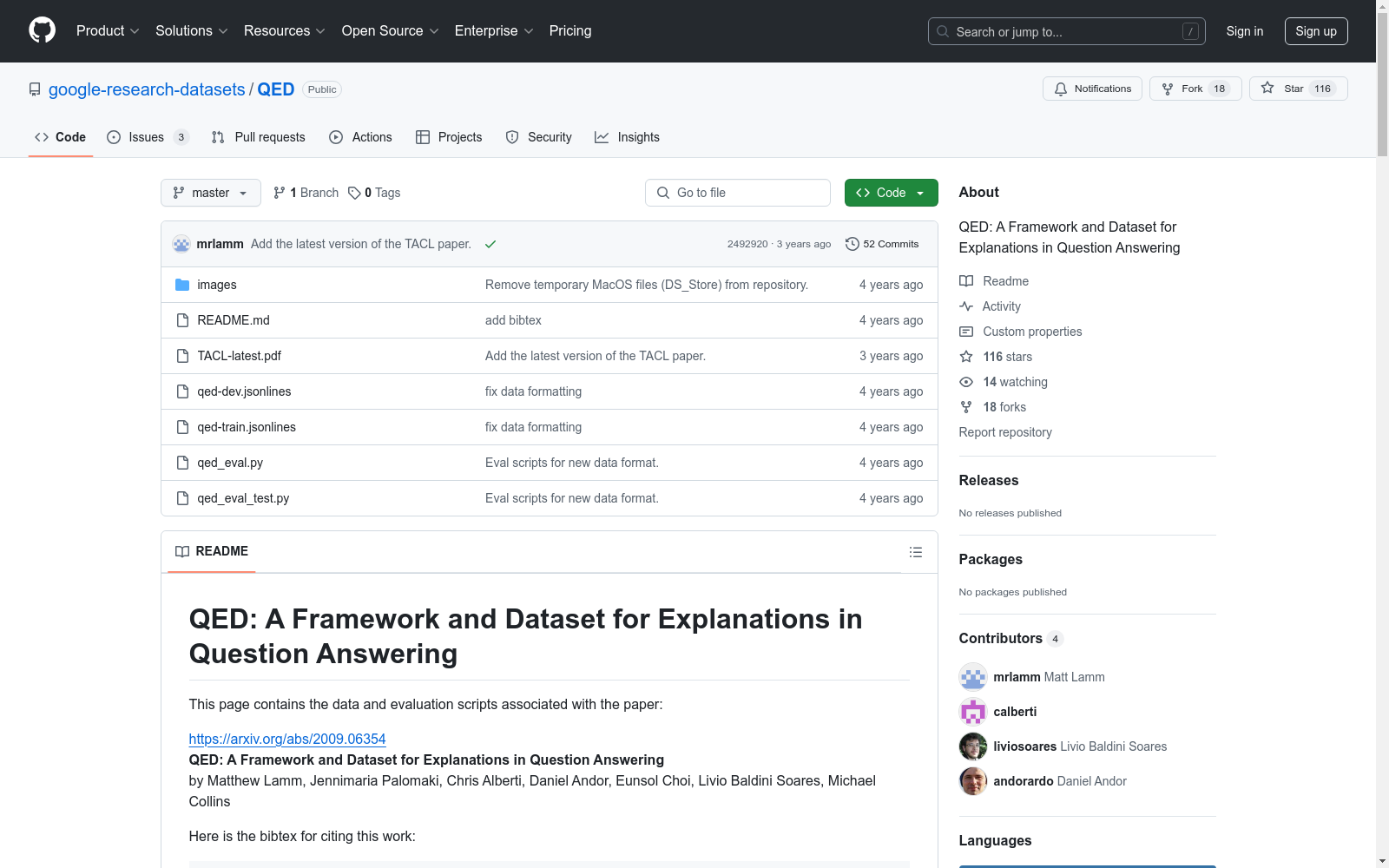Click the qed-train.jsonlines file icon
The height and width of the screenshot is (868, 1389).
(182, 427)
